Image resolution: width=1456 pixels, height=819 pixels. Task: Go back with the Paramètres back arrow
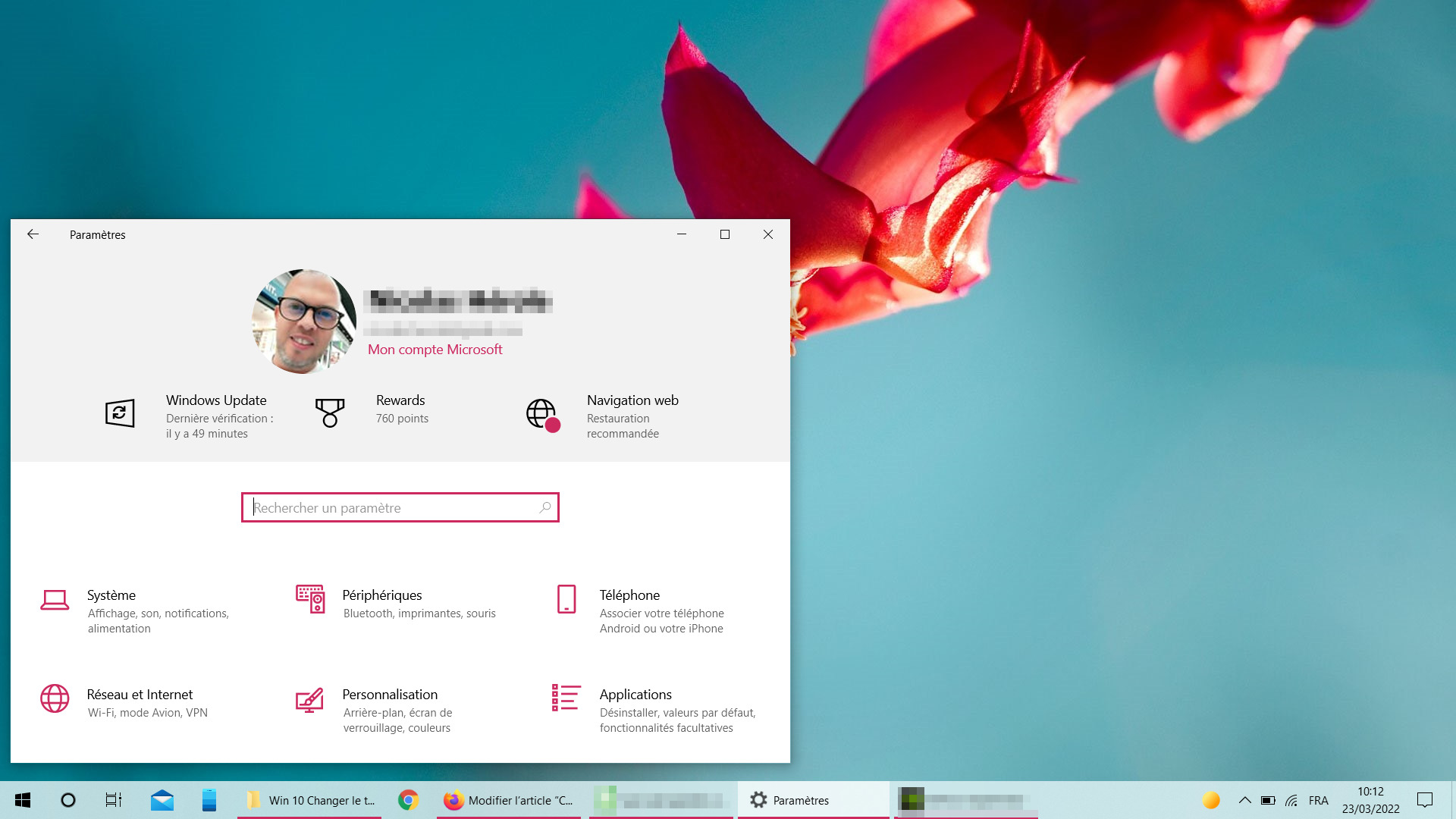[x=33, y=234]
